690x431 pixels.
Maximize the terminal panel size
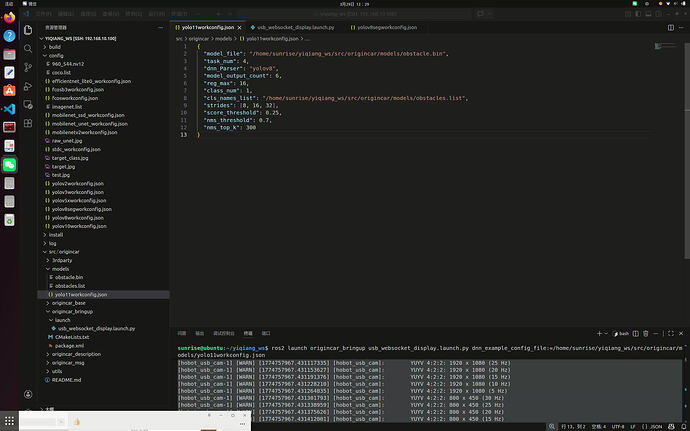(x=671, y=334)
